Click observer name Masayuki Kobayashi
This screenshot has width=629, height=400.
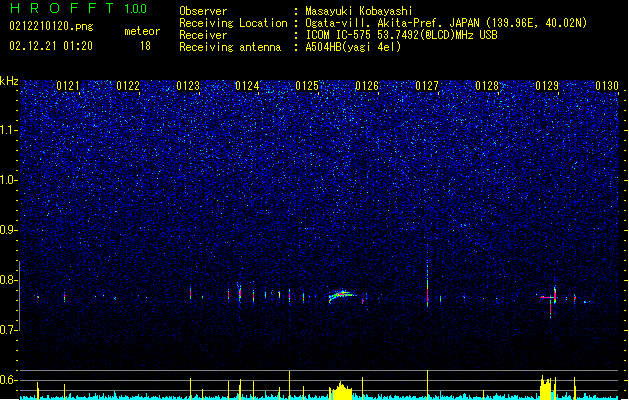pyautogui.click(x=359, y=11)
